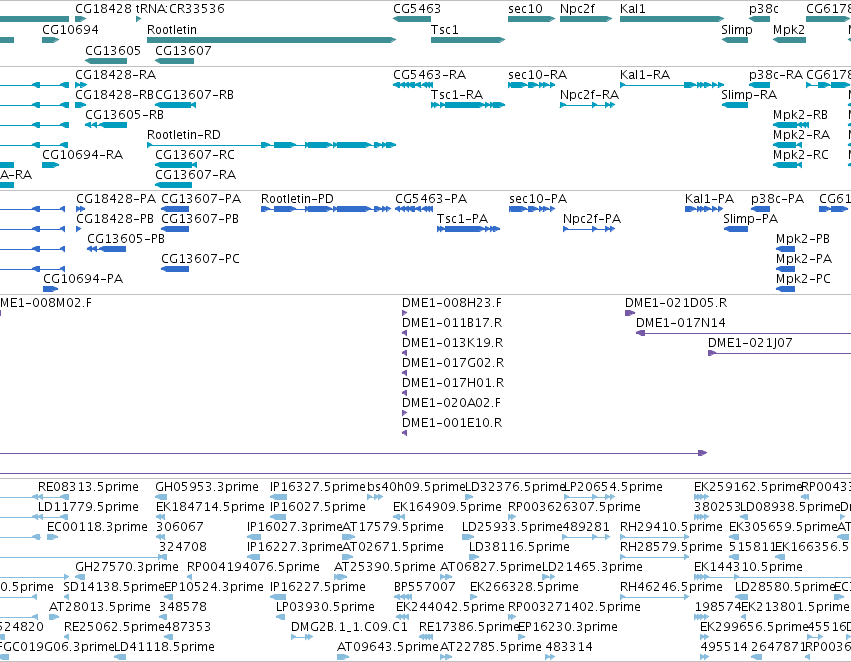This screenshot has height=662, width=851.
Task: Click the CG13607-RC transcript label
Action: 195,155
